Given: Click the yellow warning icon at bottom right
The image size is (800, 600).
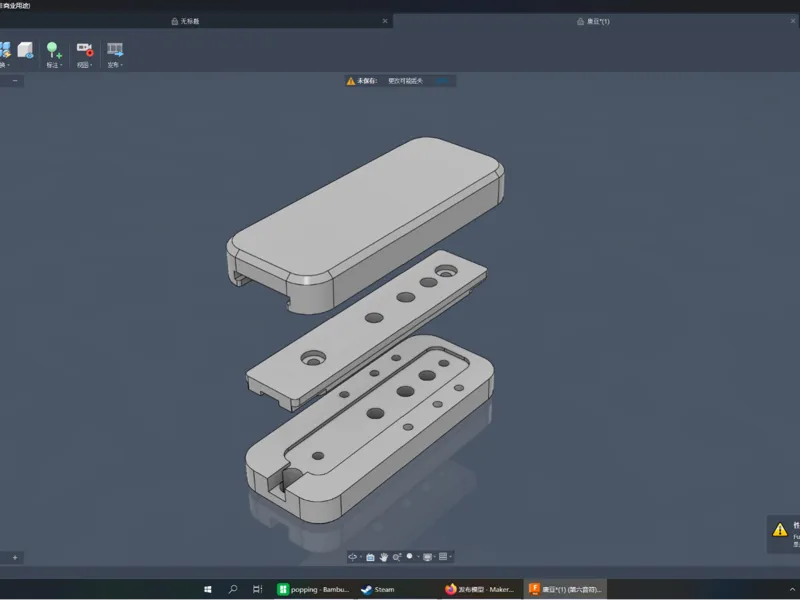Looking at the screenshot, I should [780, 530].
